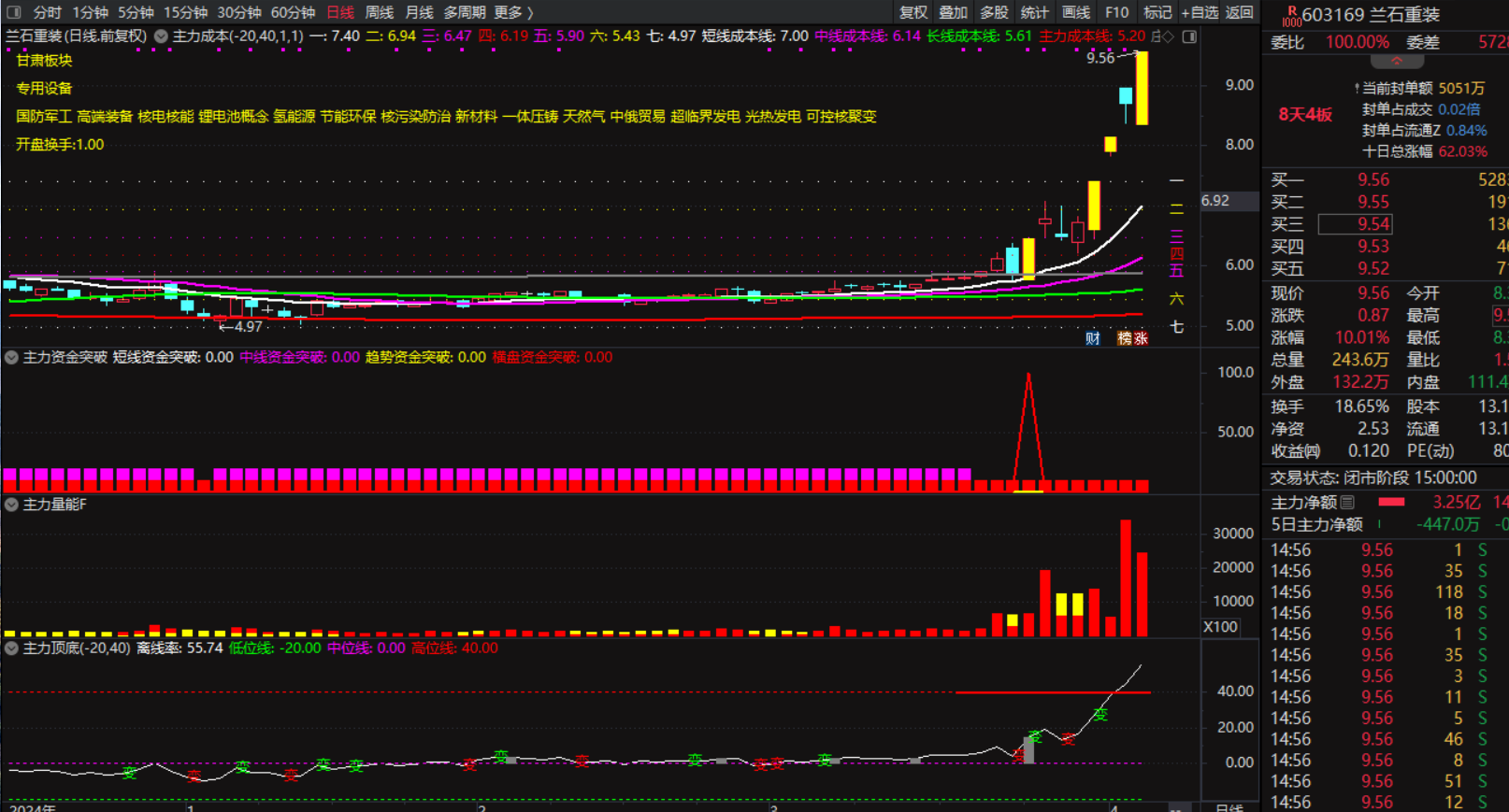Open the 主力量能F indicator dropdown
Screen dimensions: 1509x812
pyautogui.click(x=11, y=505)
